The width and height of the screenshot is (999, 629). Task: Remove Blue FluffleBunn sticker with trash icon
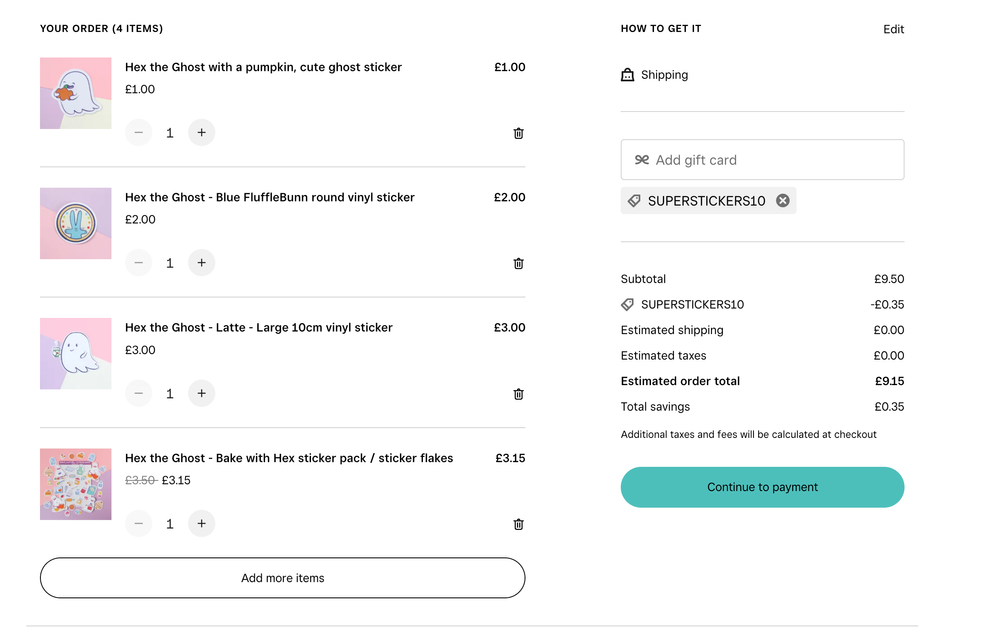point(518,263)
